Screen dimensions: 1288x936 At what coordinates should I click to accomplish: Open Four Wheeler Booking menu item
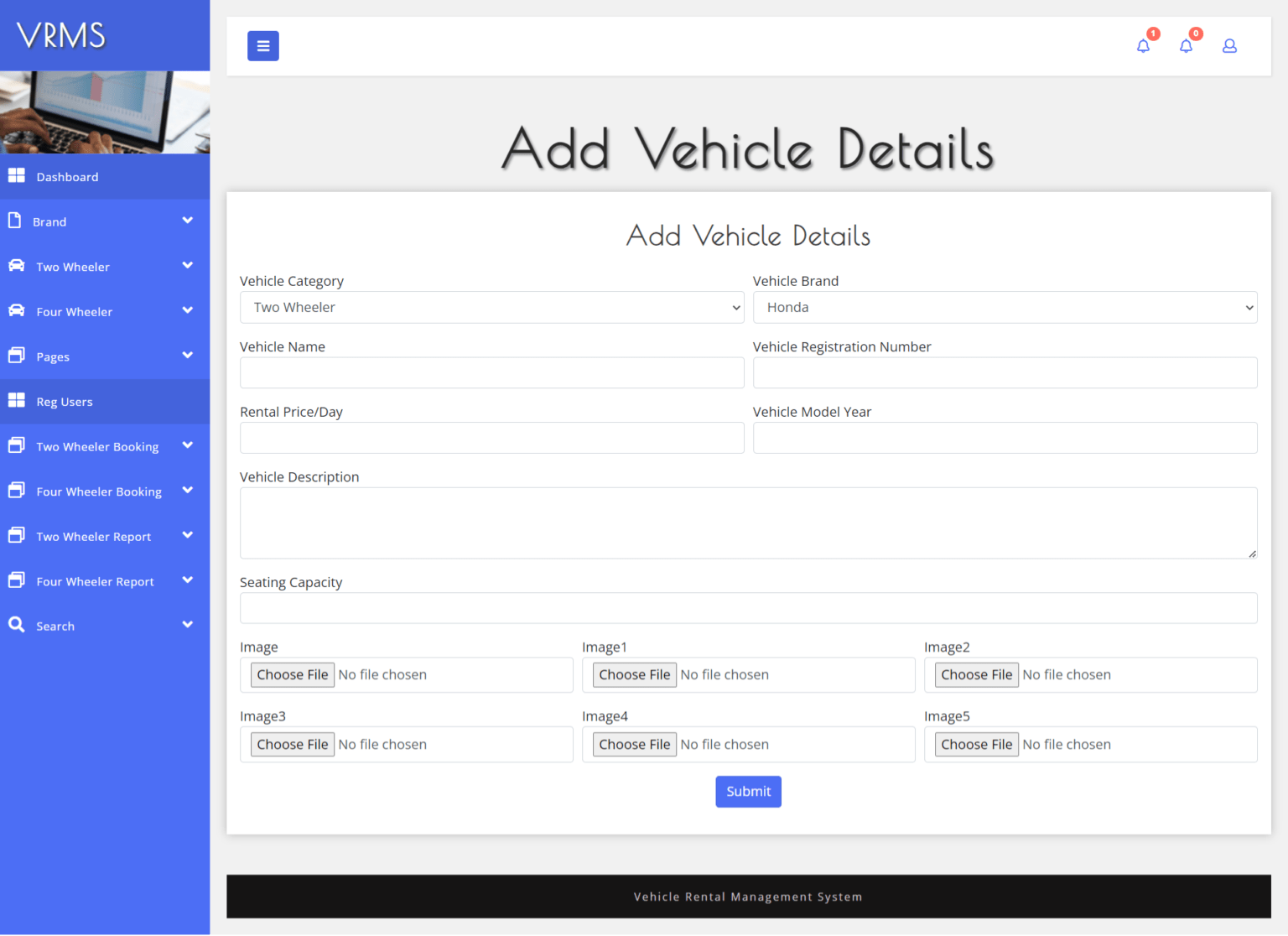click(x=98, y=491)
